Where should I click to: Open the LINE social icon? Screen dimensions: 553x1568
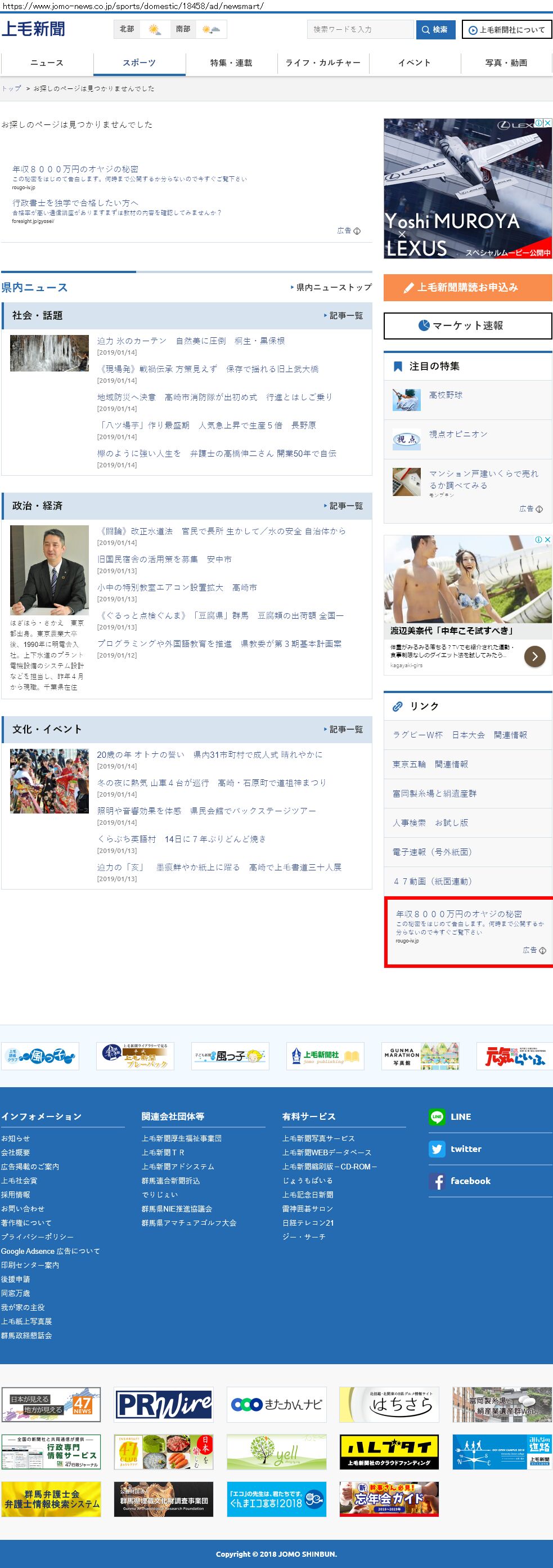[437, 1116]
